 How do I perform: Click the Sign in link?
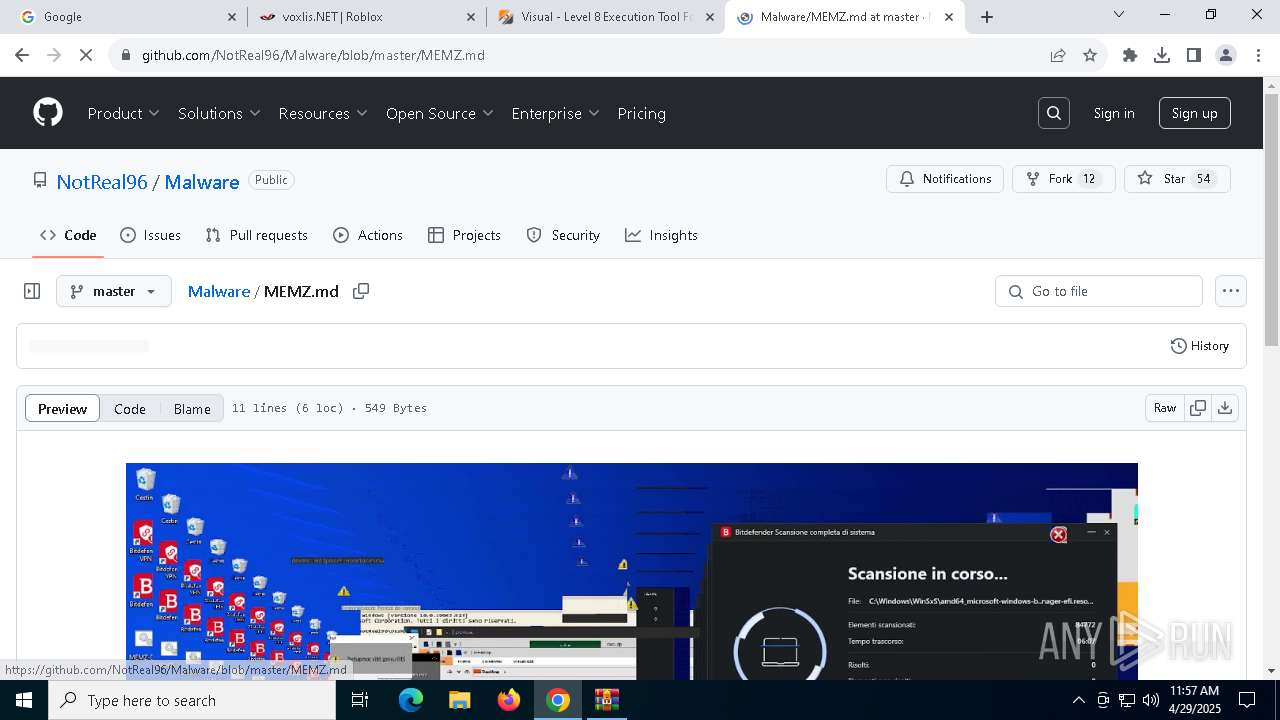(1114, 113)
